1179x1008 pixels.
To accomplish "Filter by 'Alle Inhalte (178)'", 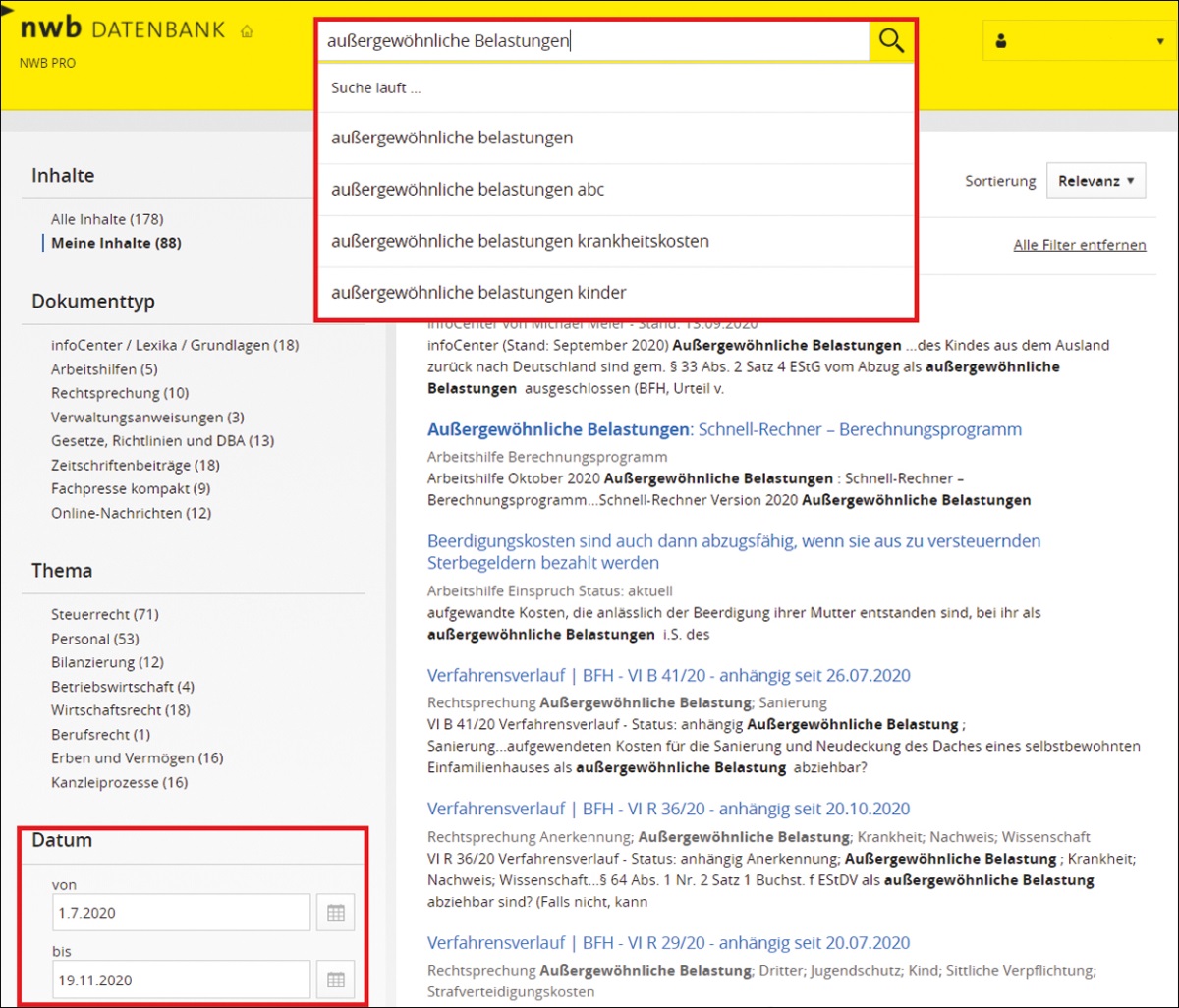I will coord(107,219).
